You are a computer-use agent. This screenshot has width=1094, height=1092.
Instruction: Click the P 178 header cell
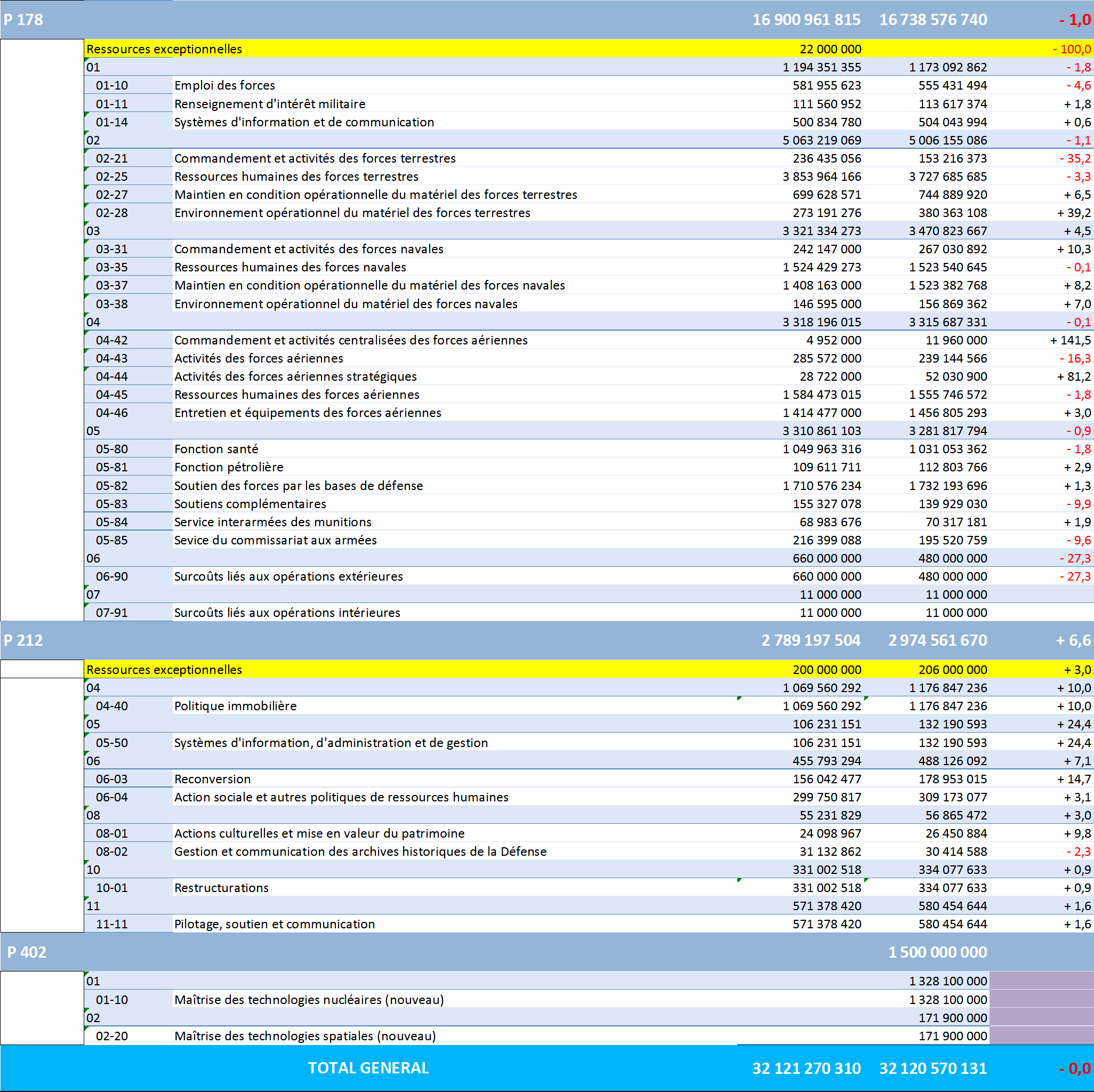pyautogui.click(x=23, y=20)
